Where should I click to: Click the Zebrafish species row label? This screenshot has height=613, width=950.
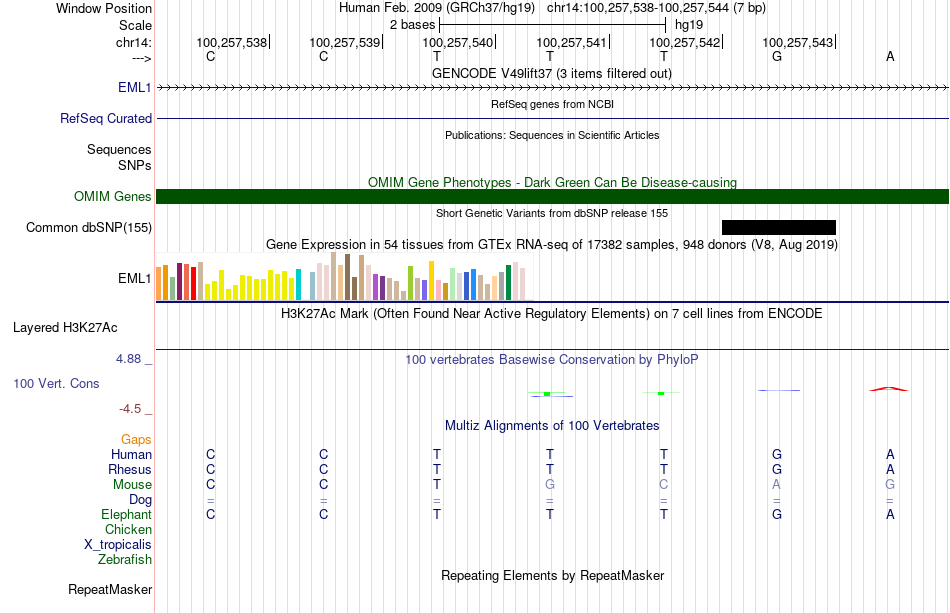tap(125, 559)
